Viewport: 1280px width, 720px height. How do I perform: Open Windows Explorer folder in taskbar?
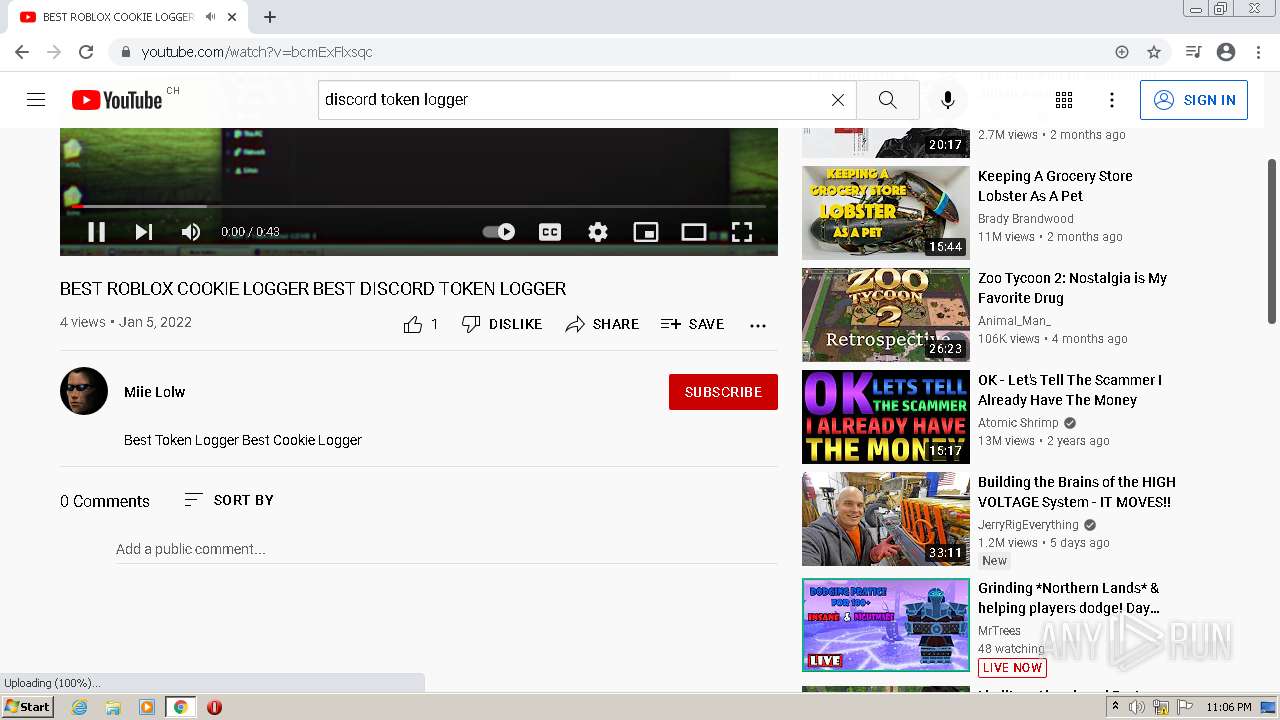113,707
